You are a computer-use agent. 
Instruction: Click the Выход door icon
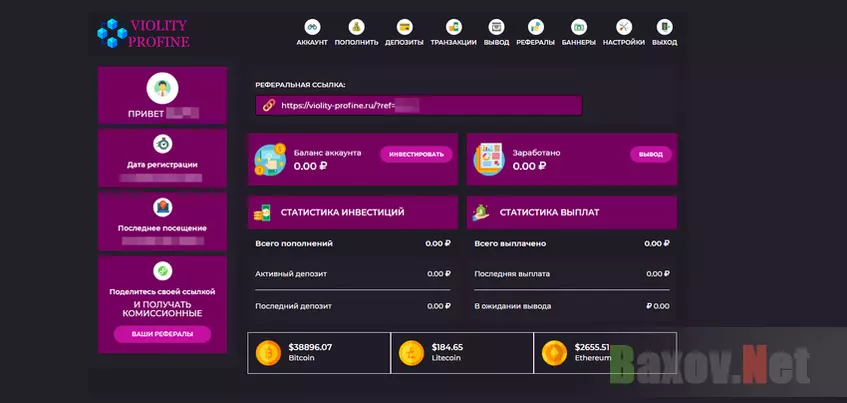tap(664, 26)
